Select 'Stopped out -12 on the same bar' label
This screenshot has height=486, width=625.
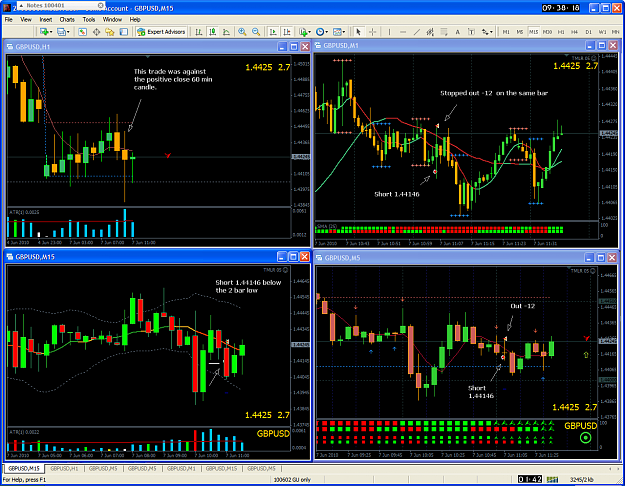click(494, 93)
